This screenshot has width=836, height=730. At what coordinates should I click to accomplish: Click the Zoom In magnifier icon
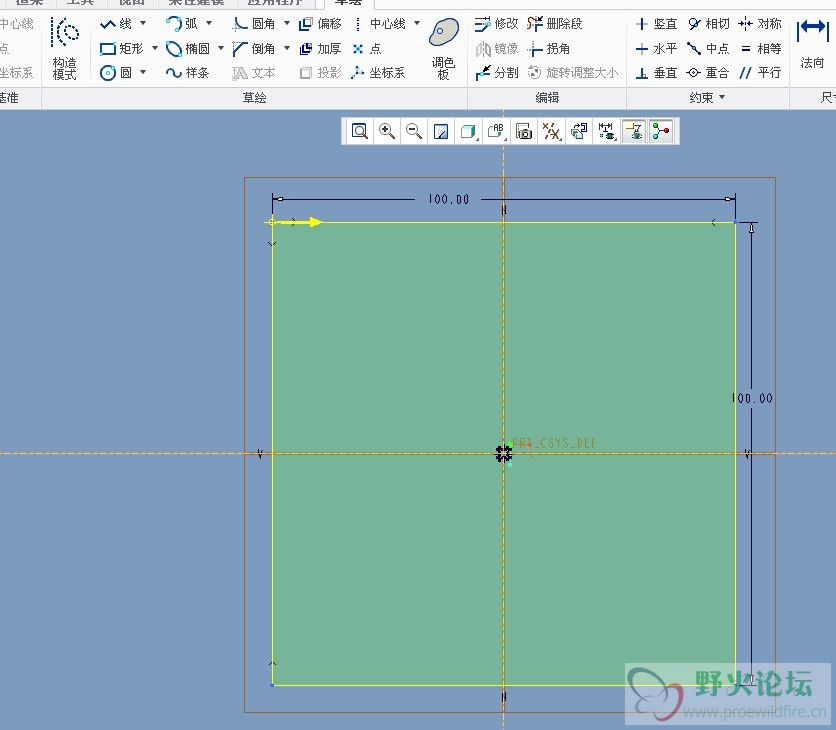click(387, 131)
